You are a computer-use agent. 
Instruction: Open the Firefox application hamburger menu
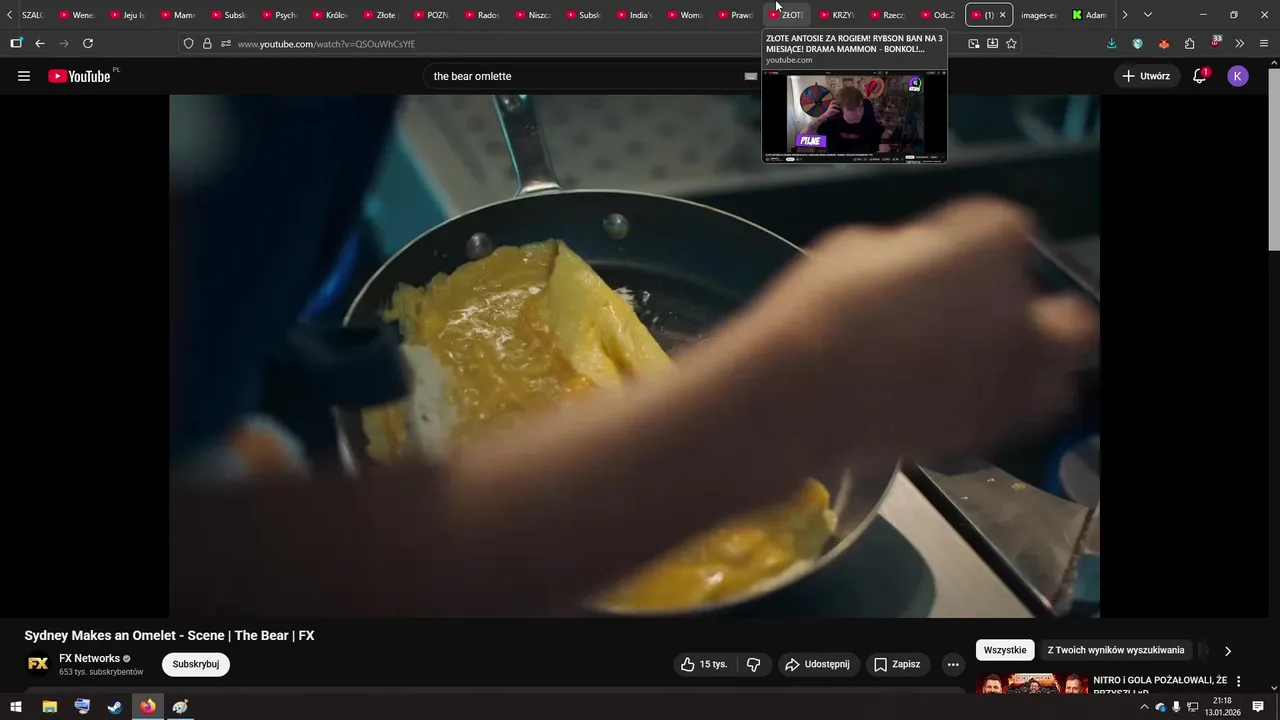pyautogui.click(x=1265, y=44)
